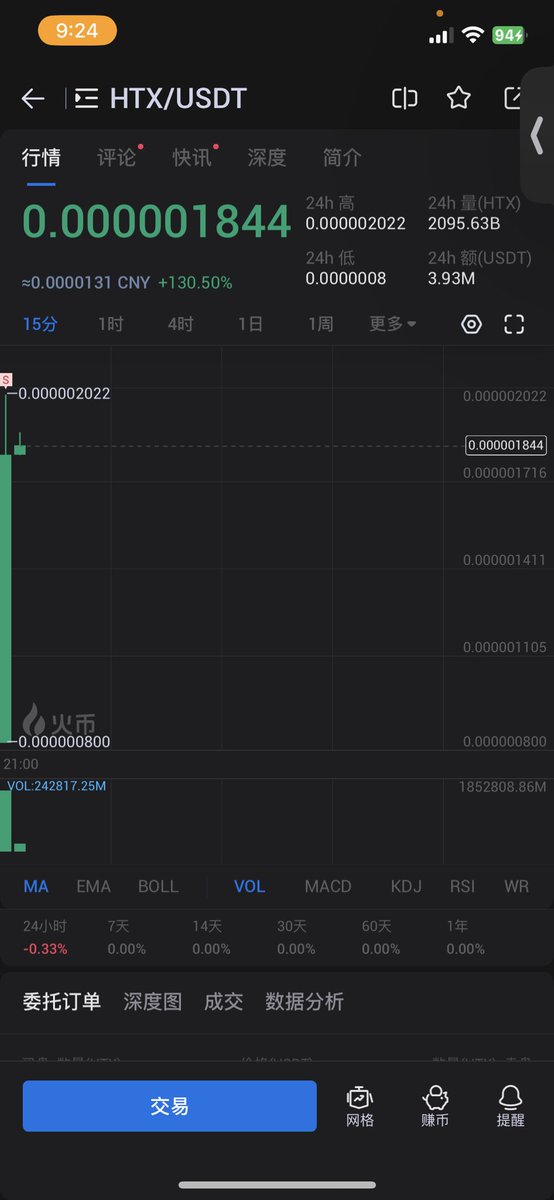
Task: Tap the red S marker on chart
Action: (6, 380)
